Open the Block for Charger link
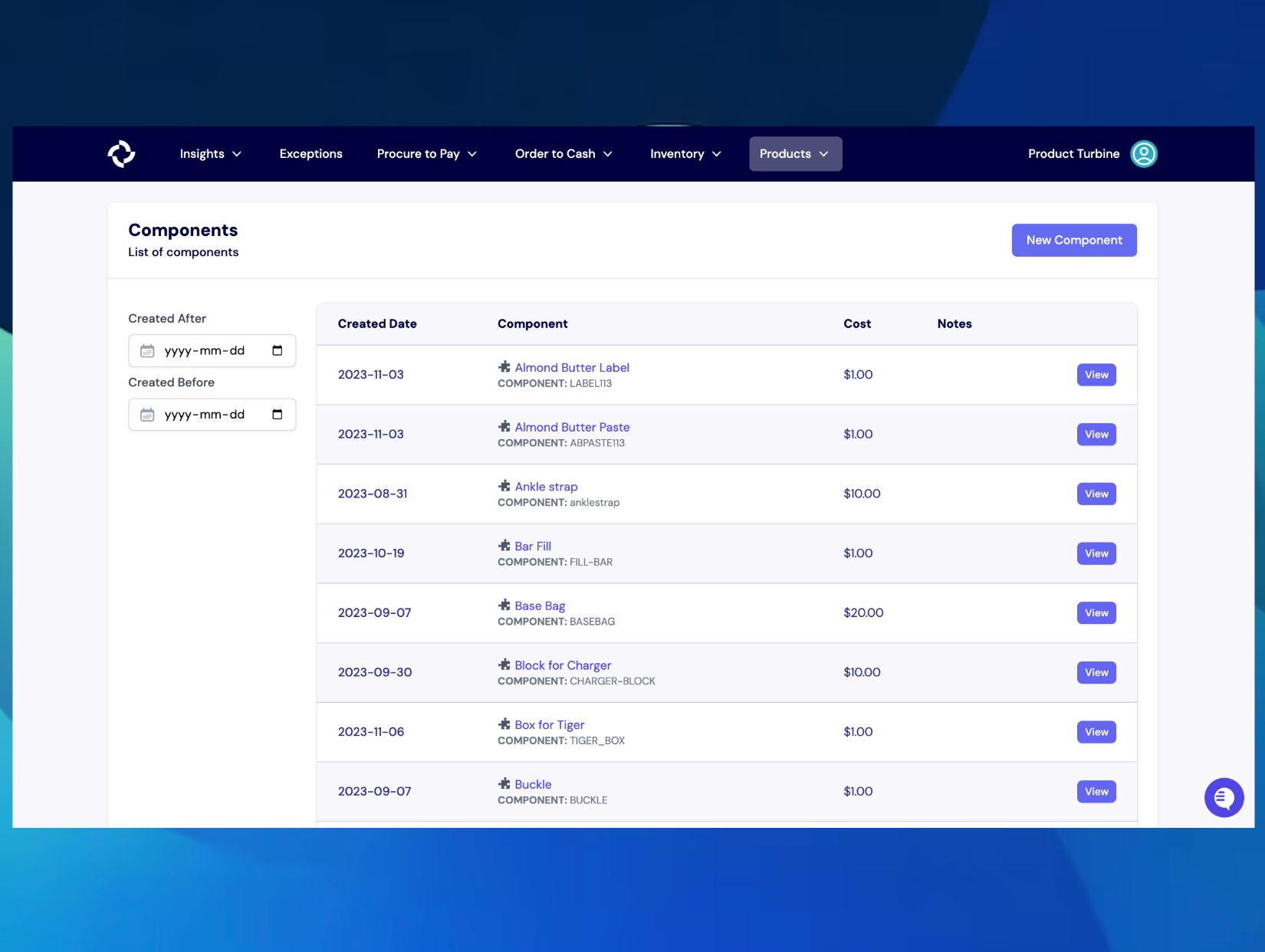 563,665
